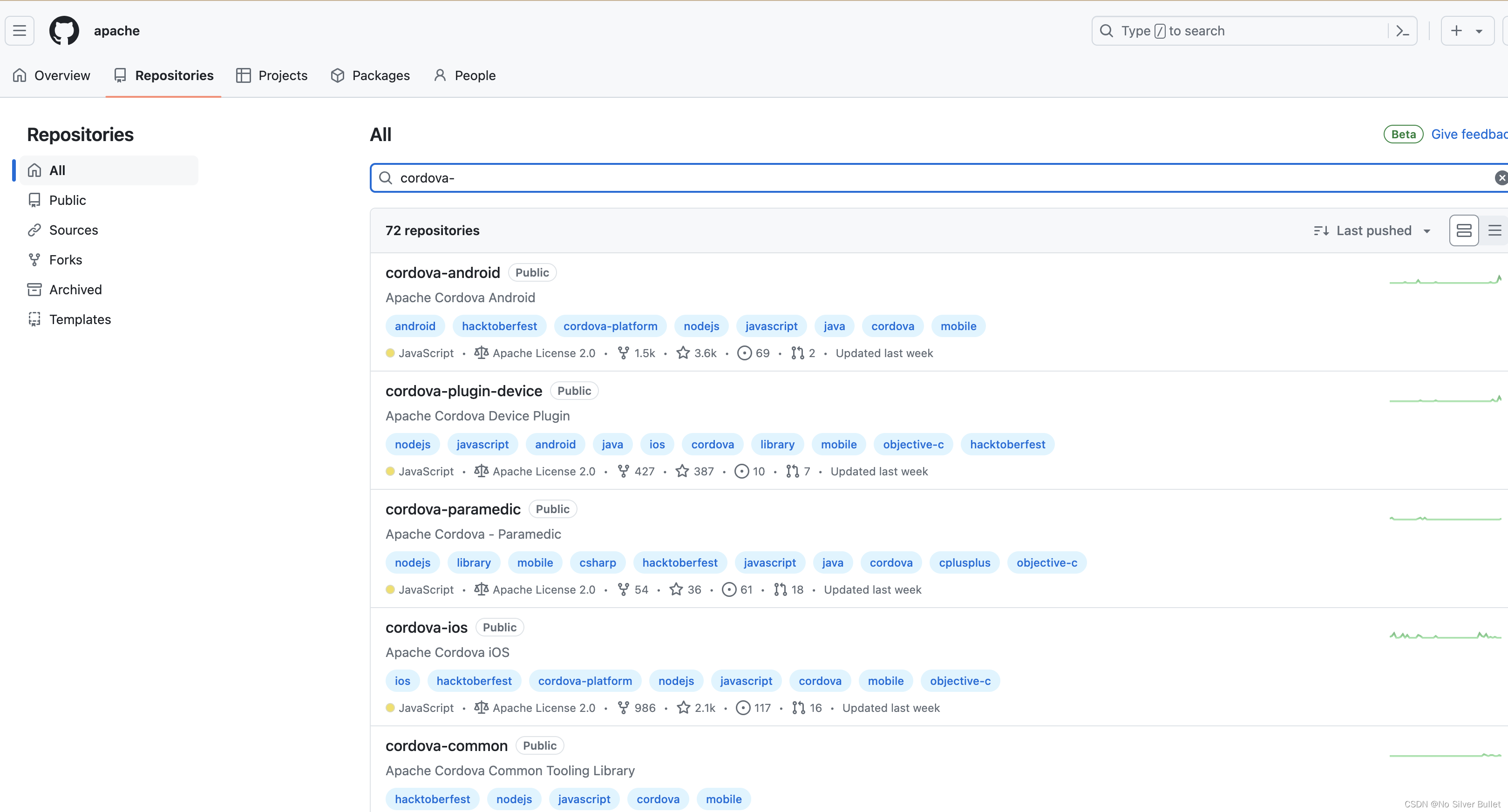Image resolution: width=1508 pixels, height=812 pixels.
Task: Click fork icon for cordova-ios (986)
Action: [624, 708]
